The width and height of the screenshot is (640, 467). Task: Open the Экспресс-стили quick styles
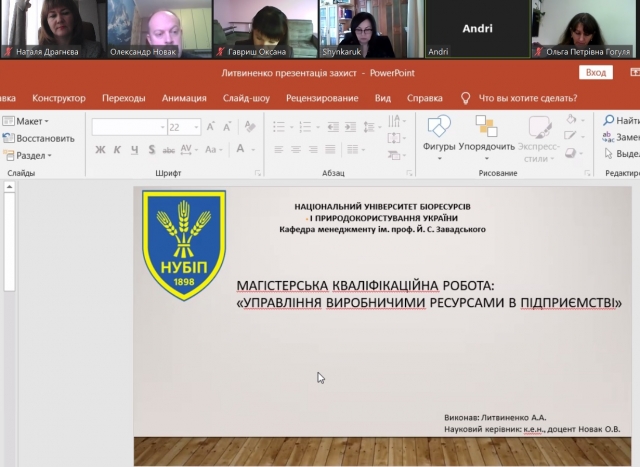point(538,139)
